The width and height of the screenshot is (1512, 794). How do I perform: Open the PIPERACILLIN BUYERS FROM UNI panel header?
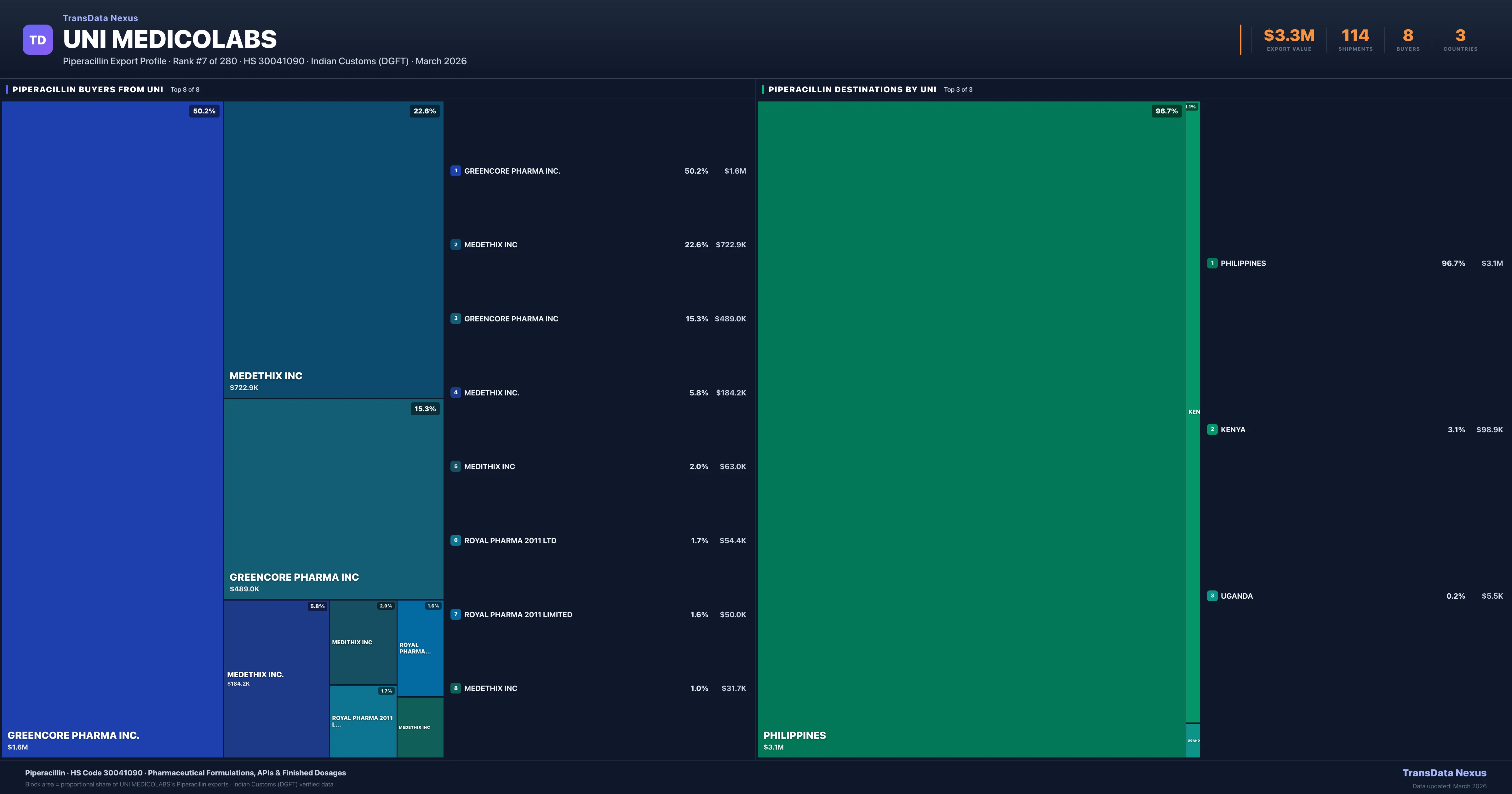pos(88,89)
